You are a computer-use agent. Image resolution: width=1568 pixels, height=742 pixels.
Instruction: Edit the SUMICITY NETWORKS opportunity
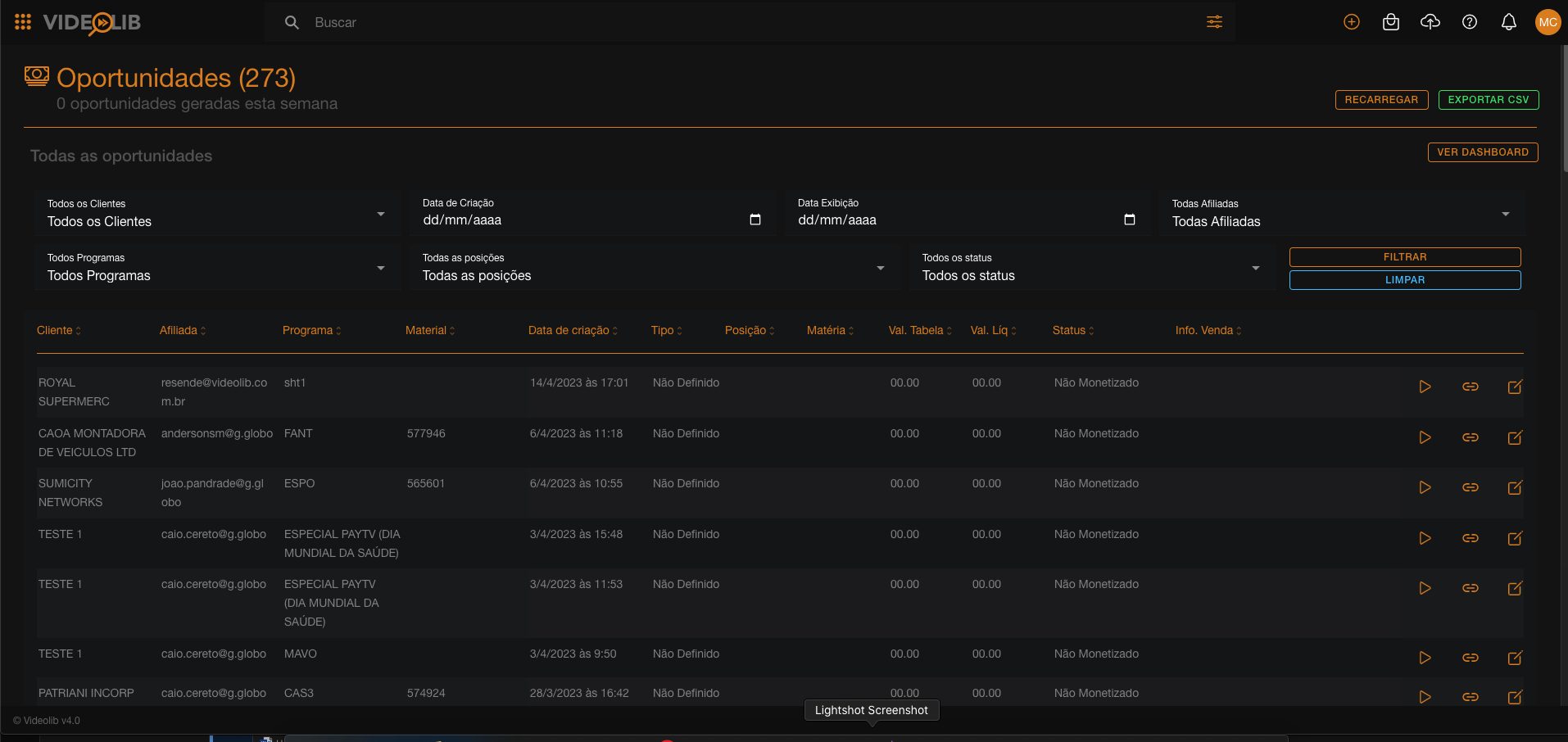click(x=1516, y=487)
